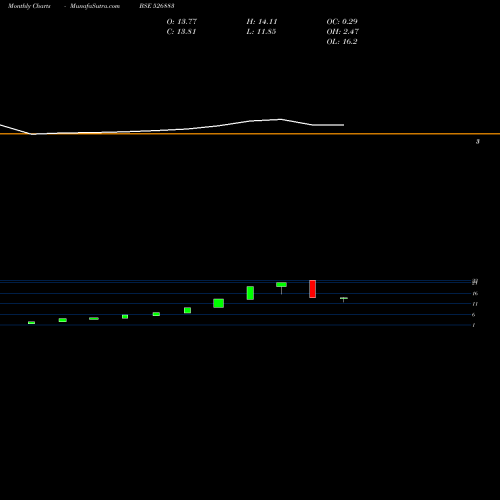The image size is (500, 500).
Task: Click the "6" price axis label
Action: [x=473, y=315]
